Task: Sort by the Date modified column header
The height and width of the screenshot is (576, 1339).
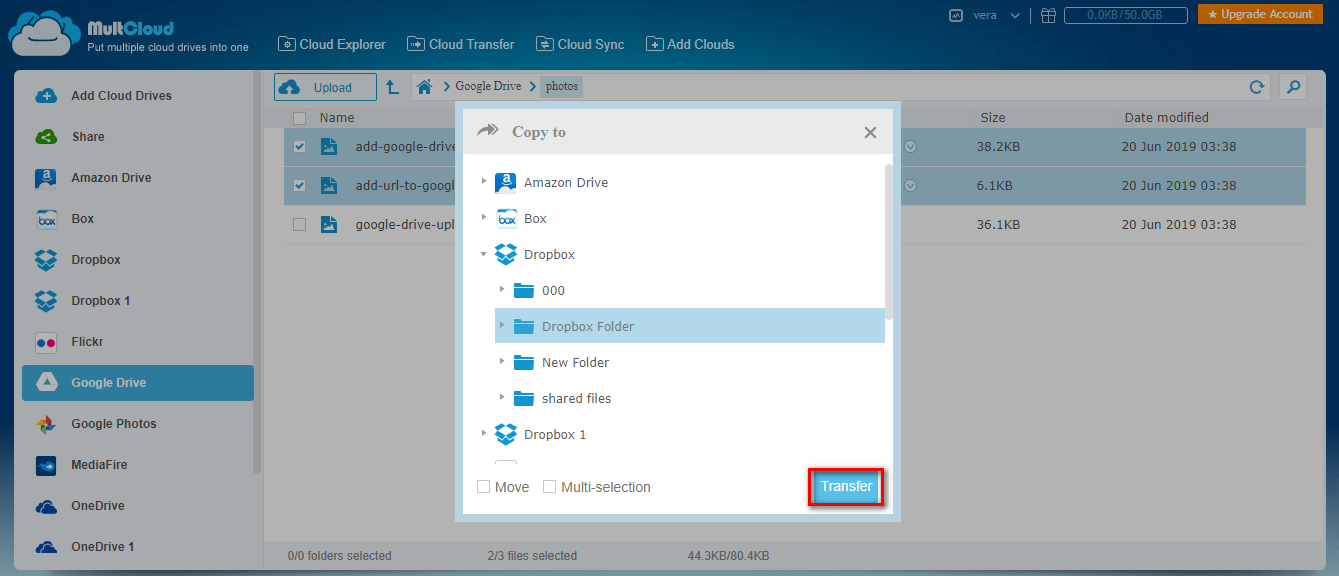Action: click(1166, 118)
